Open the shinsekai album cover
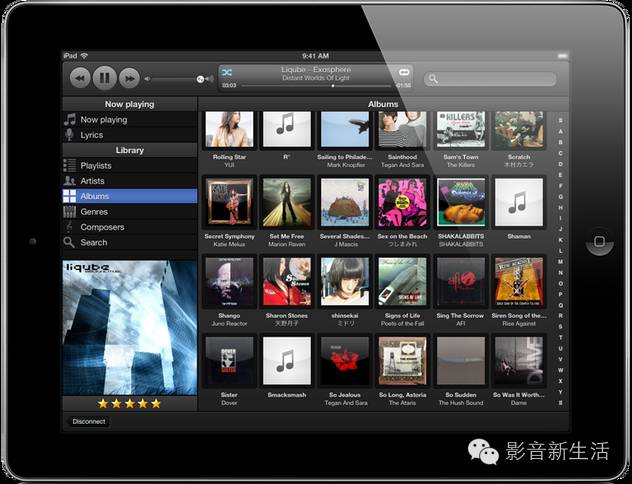Viewport: 632px width, 484px height. (x=345, y=281)
